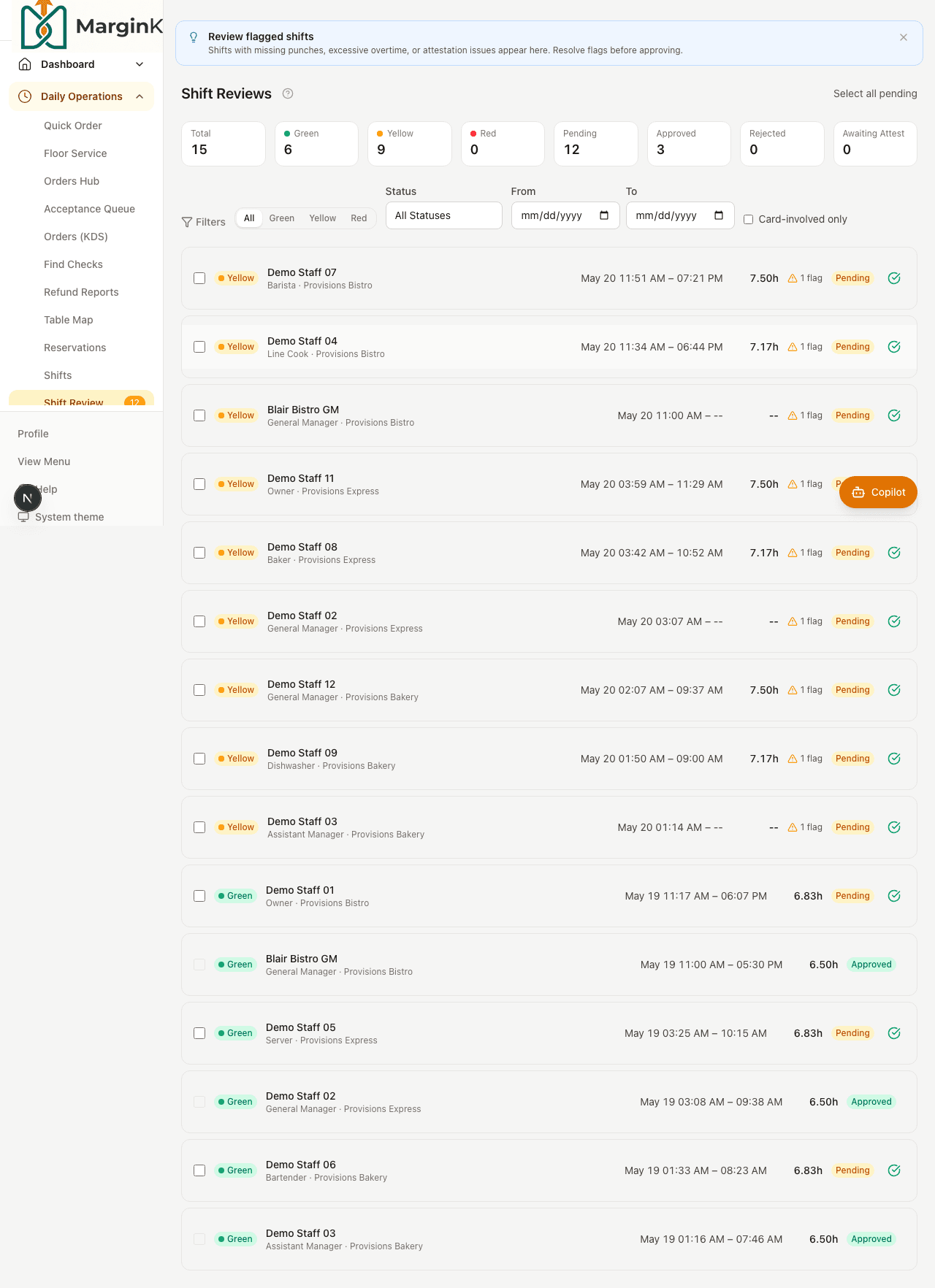This screenshot has height=1288, width=935.
Task: Open Find Checks in sidebar
Action: (x=73, y=264)
